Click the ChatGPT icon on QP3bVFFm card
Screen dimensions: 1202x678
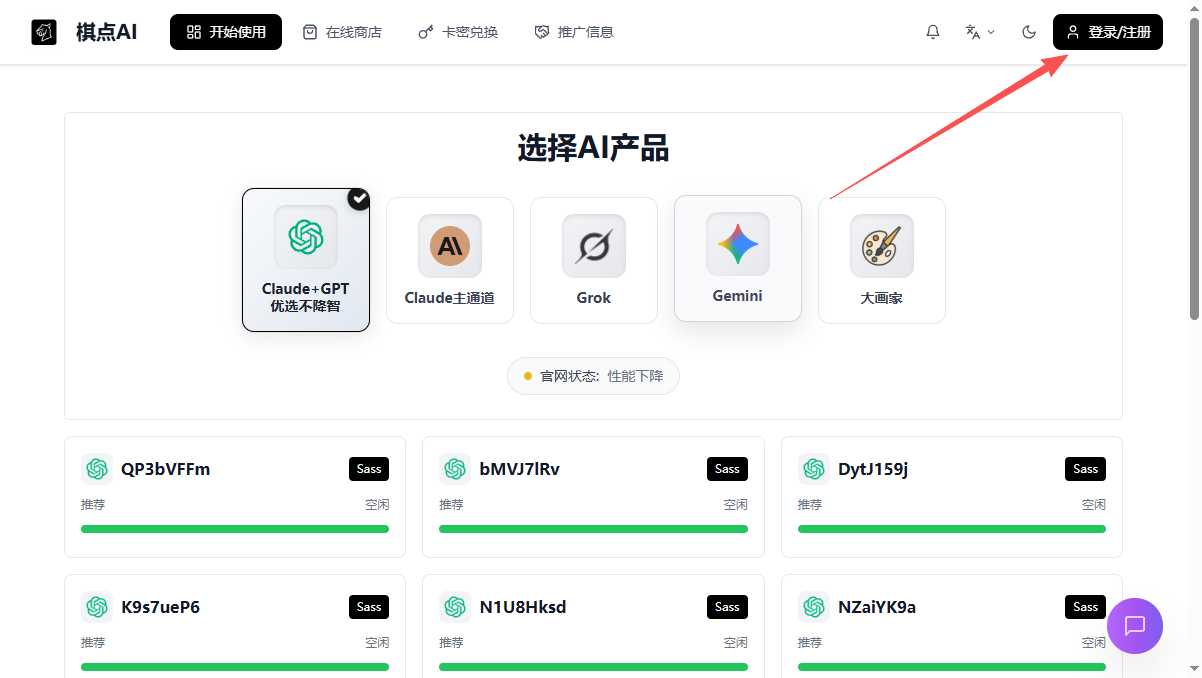[x=96, y=468]
